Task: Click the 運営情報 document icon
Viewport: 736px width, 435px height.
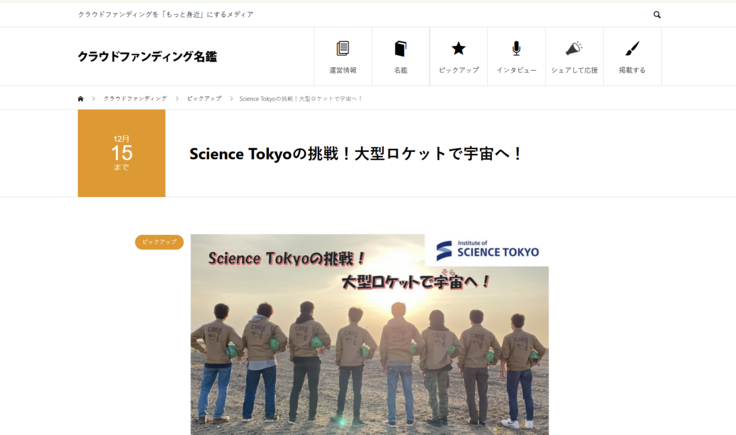Action: (x=343, y=48)
